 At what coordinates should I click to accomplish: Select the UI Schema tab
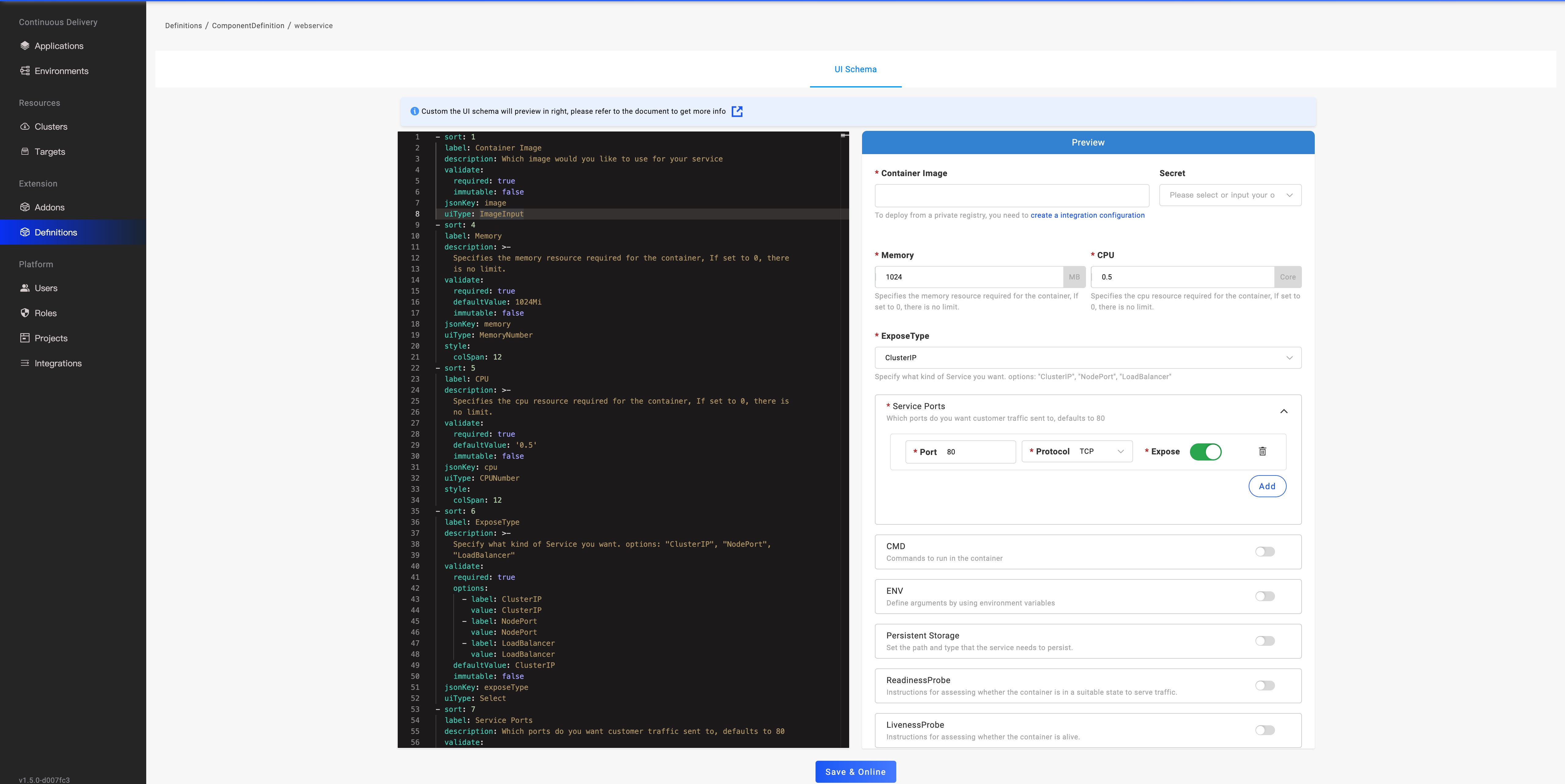click(x=855, y=69)
